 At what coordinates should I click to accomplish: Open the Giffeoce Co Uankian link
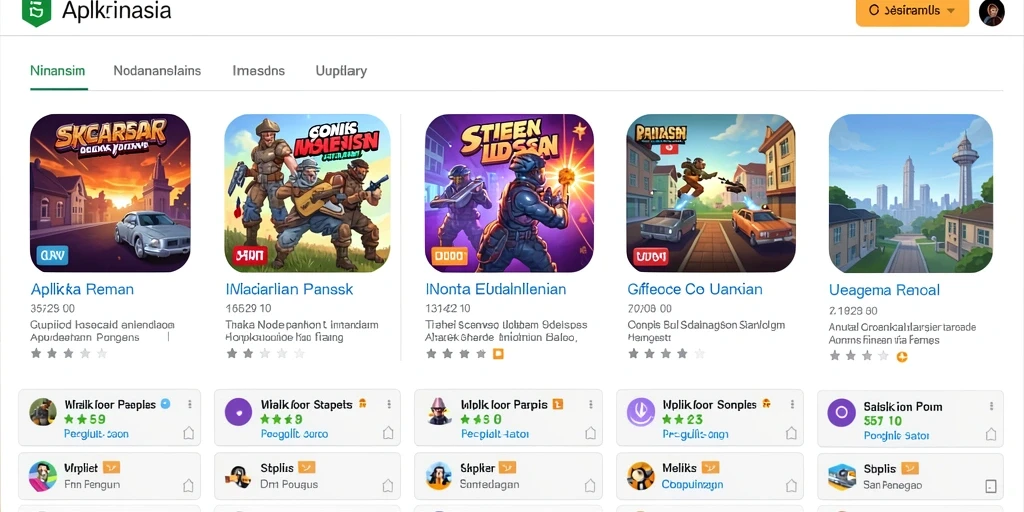(695, 289)
